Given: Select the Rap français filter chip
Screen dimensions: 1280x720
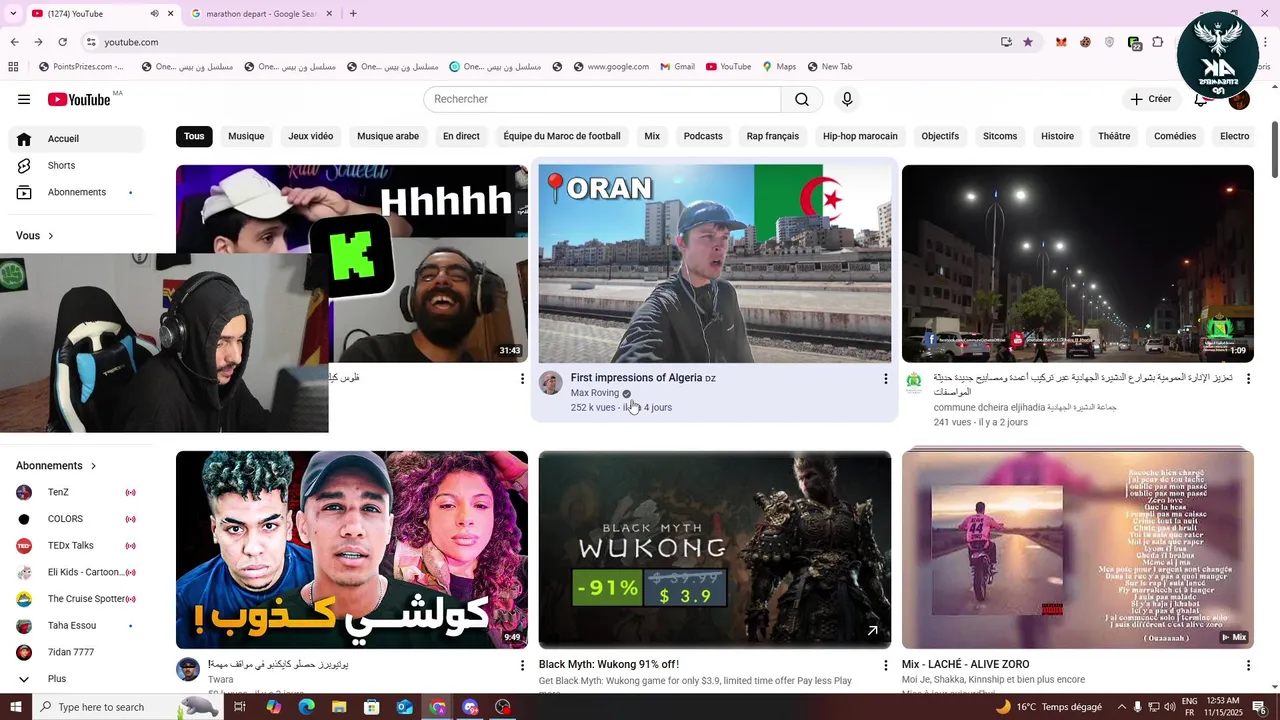Looking at the screenshot, I should click(773, 136).
